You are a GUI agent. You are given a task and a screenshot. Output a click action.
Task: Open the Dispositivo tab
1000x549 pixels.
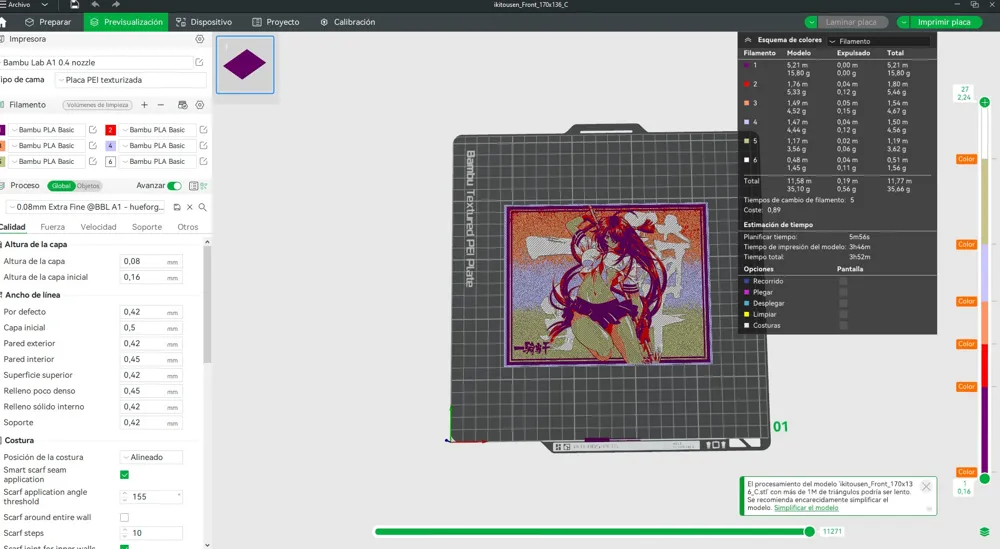(x=204, y=22)
